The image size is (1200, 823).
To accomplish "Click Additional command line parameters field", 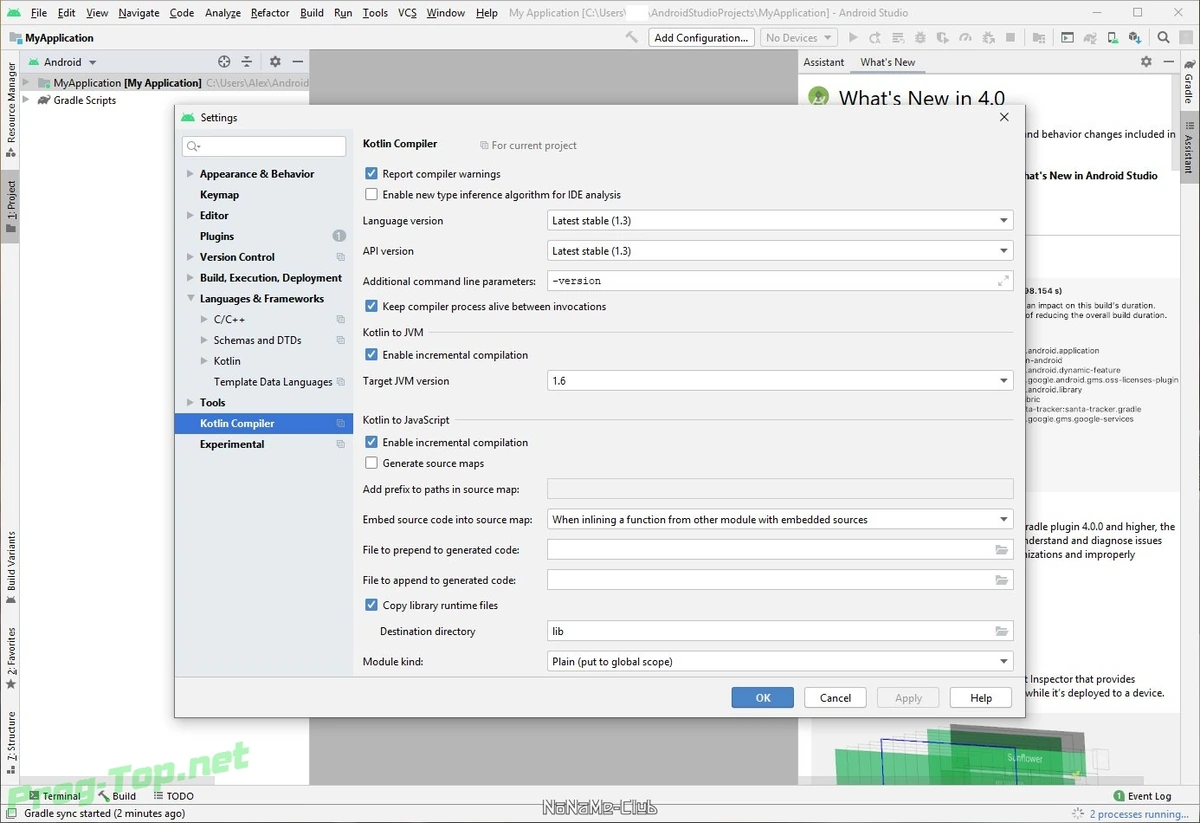I will coord(780,281).
